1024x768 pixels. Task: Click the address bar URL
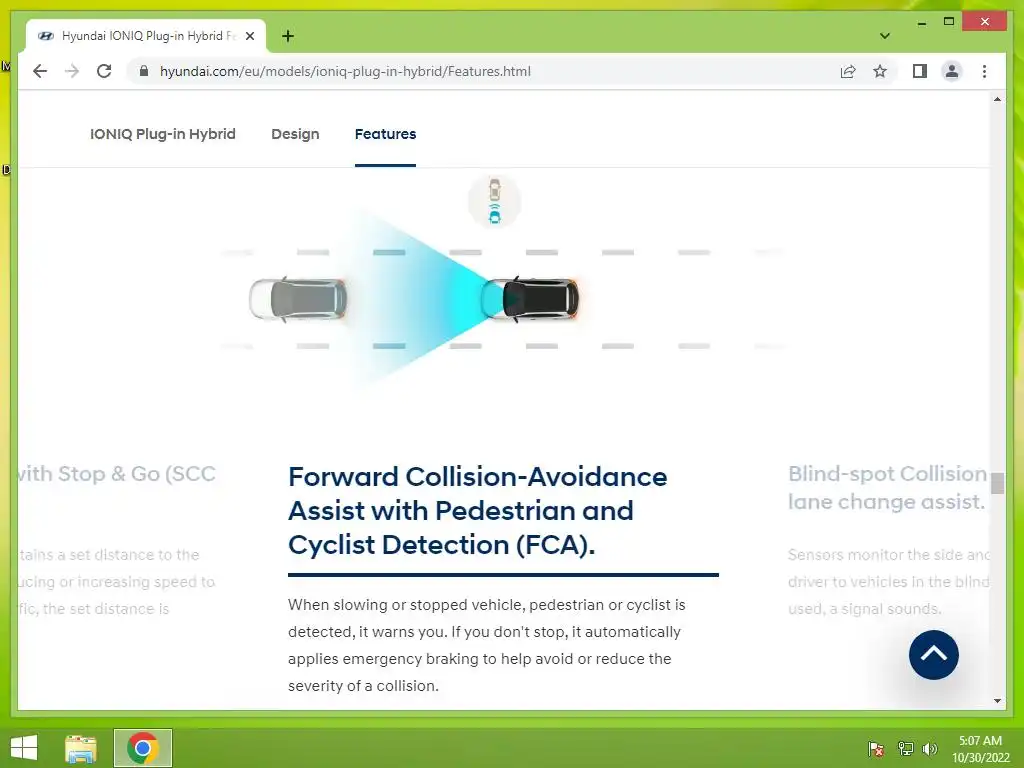(x=345, y=71)
